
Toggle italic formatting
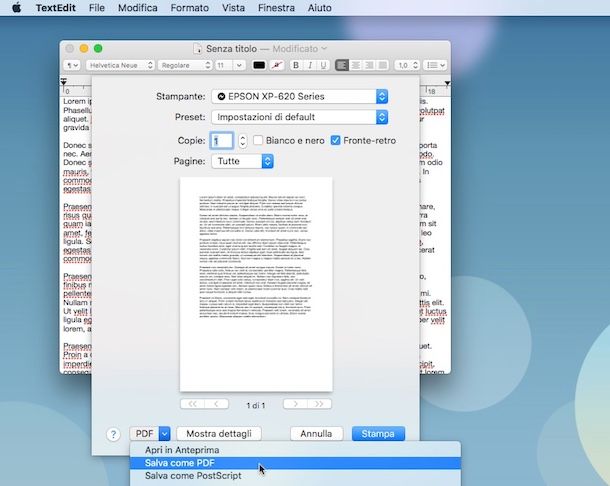[x=310, y=65]
